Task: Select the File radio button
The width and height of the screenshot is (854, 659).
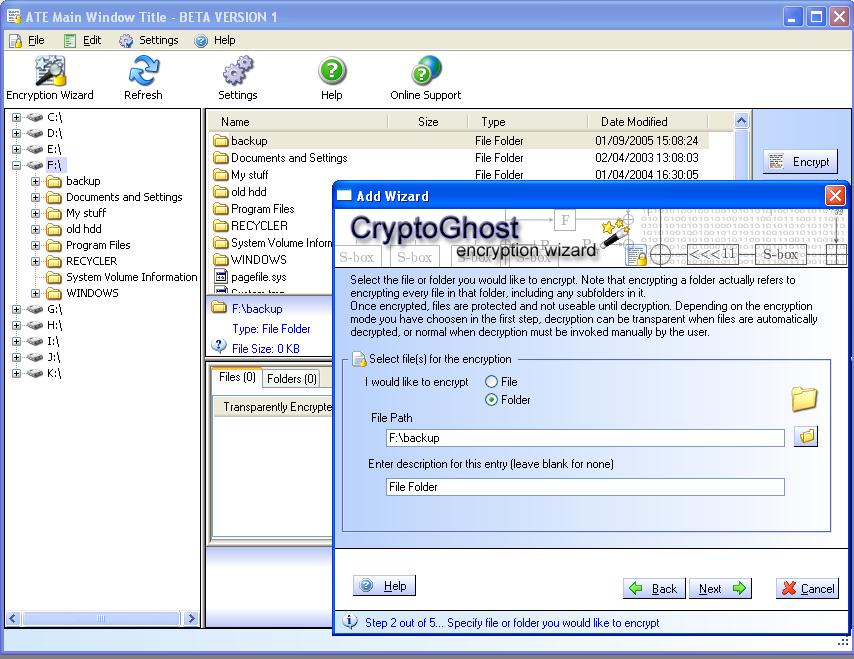Action: (x=491, y=382)
